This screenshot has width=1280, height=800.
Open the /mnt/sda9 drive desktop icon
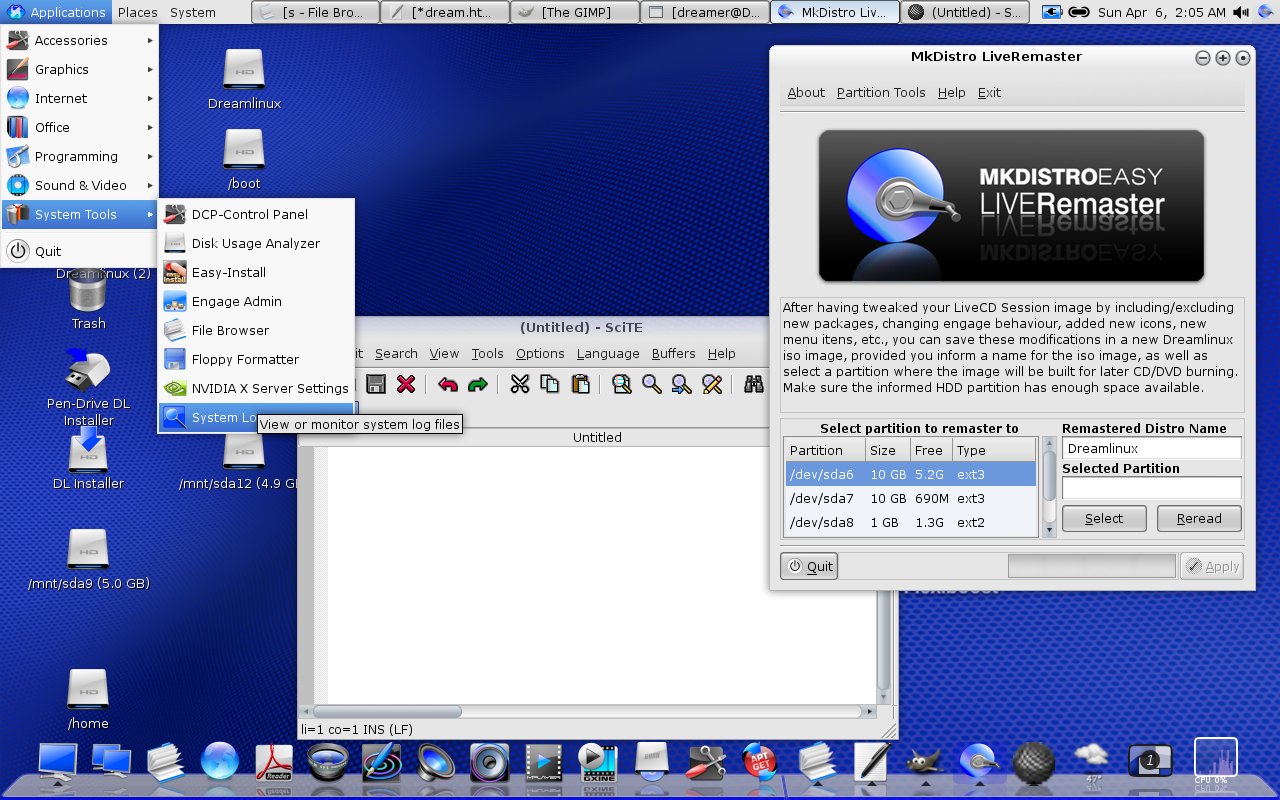(88, 560)
